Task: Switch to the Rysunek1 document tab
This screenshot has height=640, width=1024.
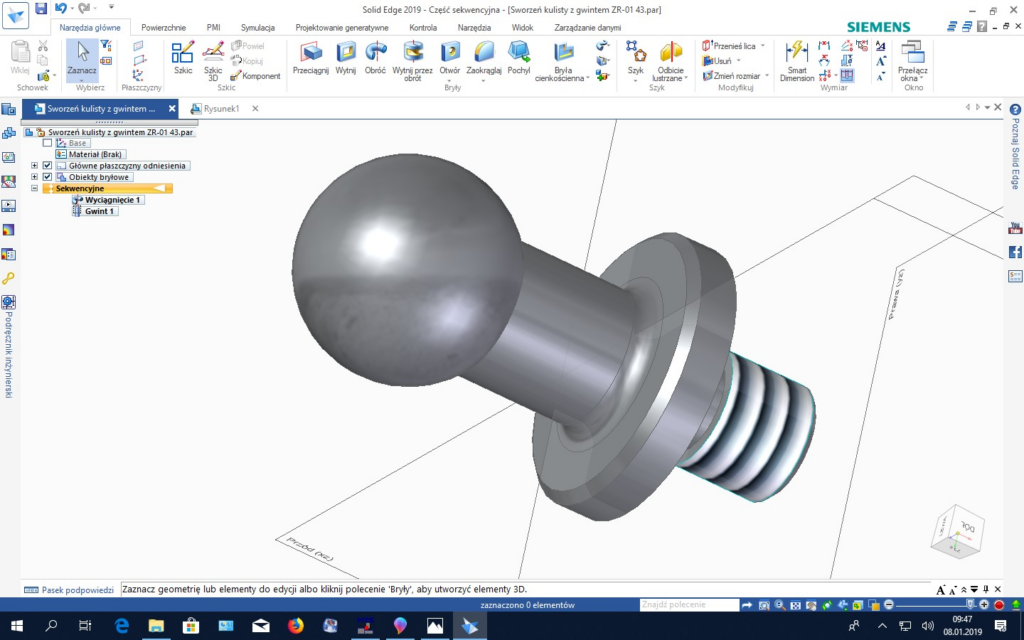Action: click(221, 108)
